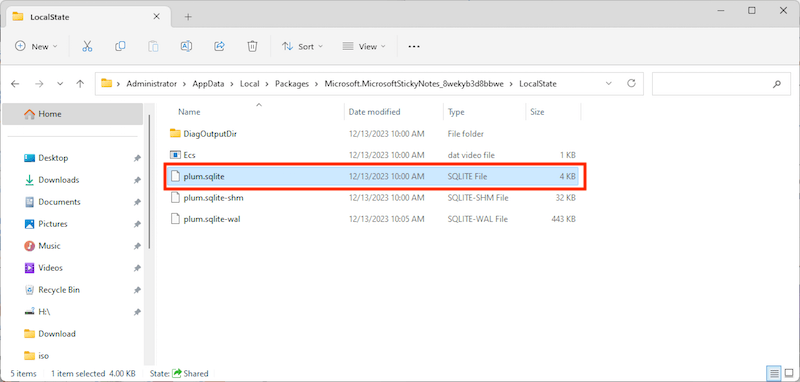This screenshot has height=382, width=800.
Task: Open the View dropdown menu
Action: point(364,46)
